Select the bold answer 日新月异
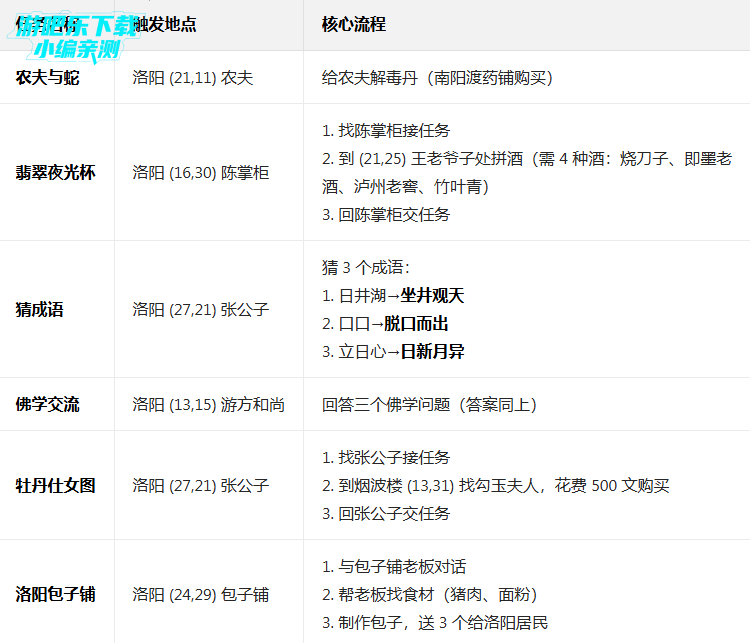 (x=433, y=352)
